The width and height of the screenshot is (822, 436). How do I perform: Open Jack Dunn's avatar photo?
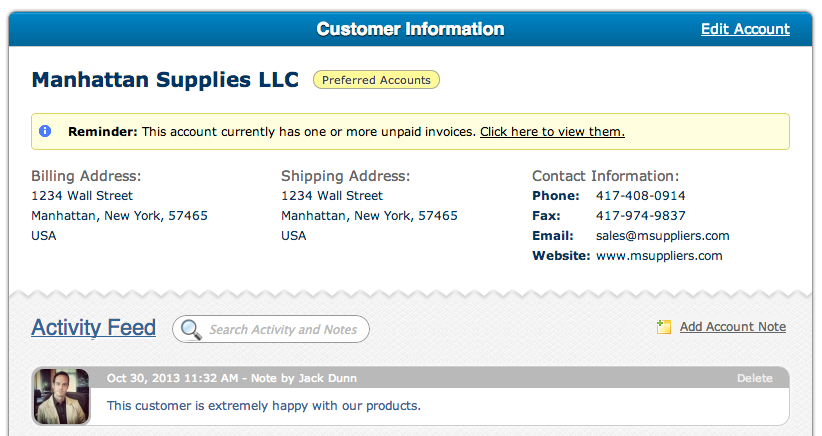point(61,396)
